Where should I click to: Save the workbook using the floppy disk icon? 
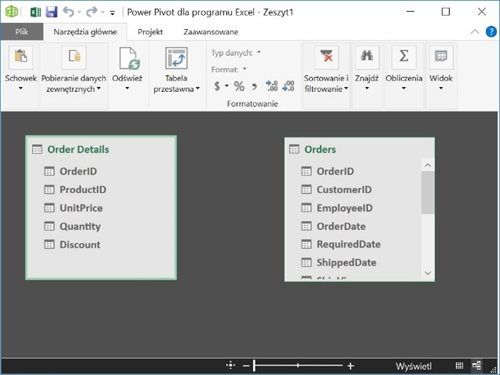click(52, 12)
